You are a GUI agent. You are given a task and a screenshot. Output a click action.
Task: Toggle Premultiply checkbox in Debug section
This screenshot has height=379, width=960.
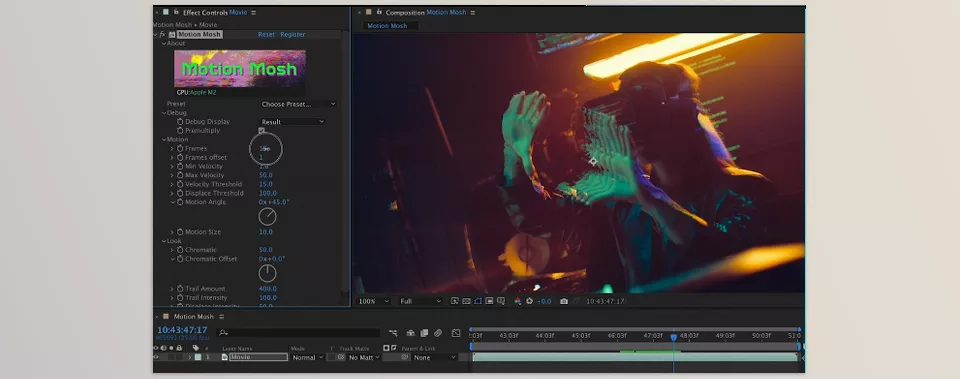[262, 130]
